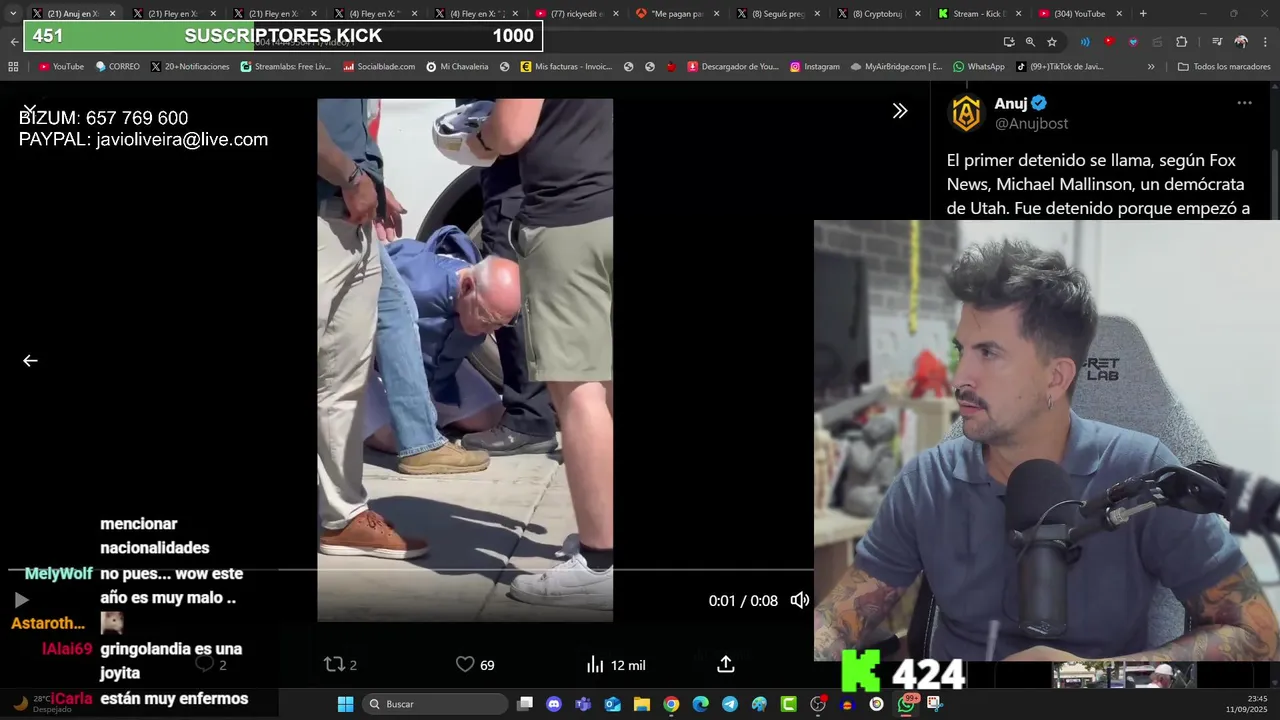
Task: Go back with browser back arrow
Action: coord(13,42)
